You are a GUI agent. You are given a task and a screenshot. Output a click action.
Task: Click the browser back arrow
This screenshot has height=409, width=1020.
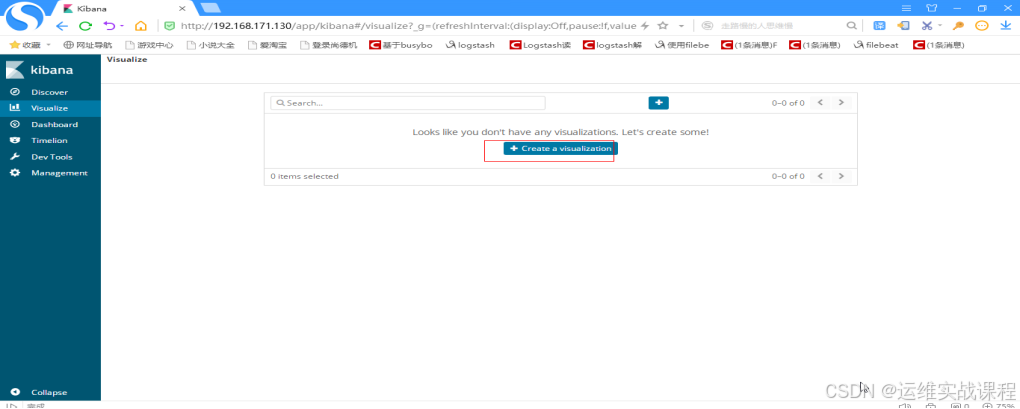coord(62,26)
